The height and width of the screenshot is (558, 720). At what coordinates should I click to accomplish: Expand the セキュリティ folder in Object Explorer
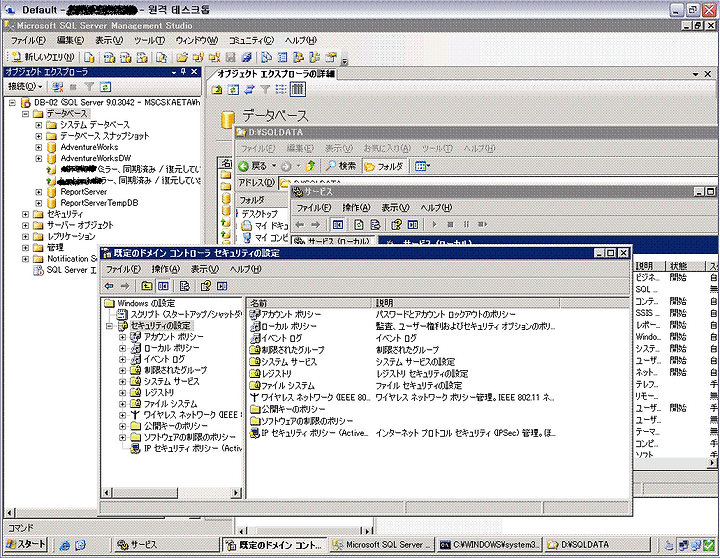pyautogui.click(x=26, y=214)
